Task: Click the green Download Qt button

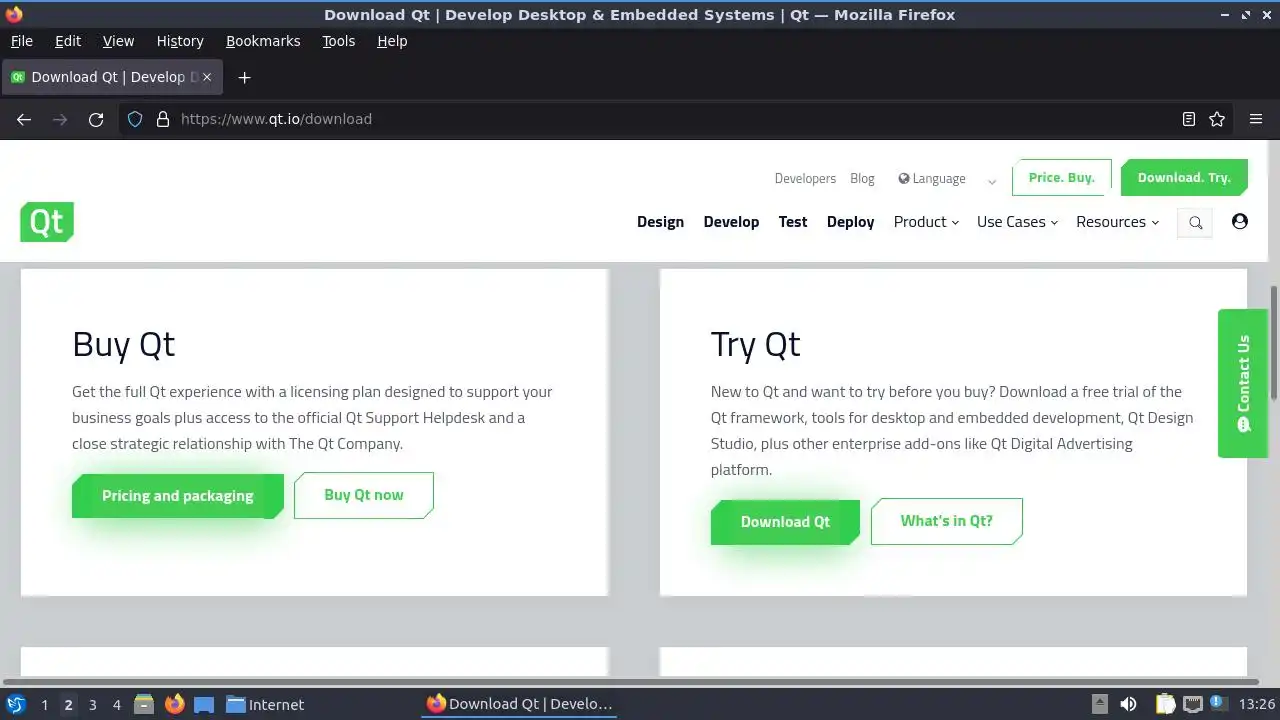Action: 785,522
